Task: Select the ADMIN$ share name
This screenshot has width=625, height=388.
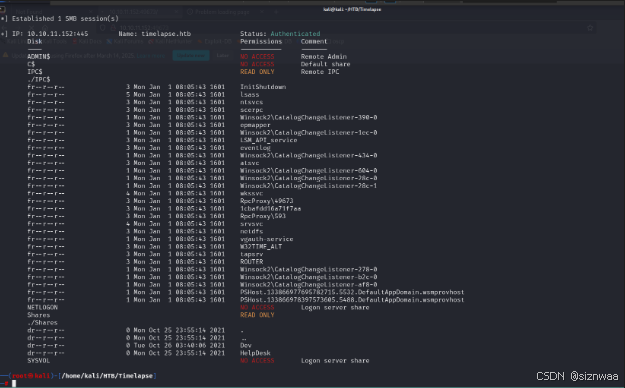Action: (x=39, y=57)
